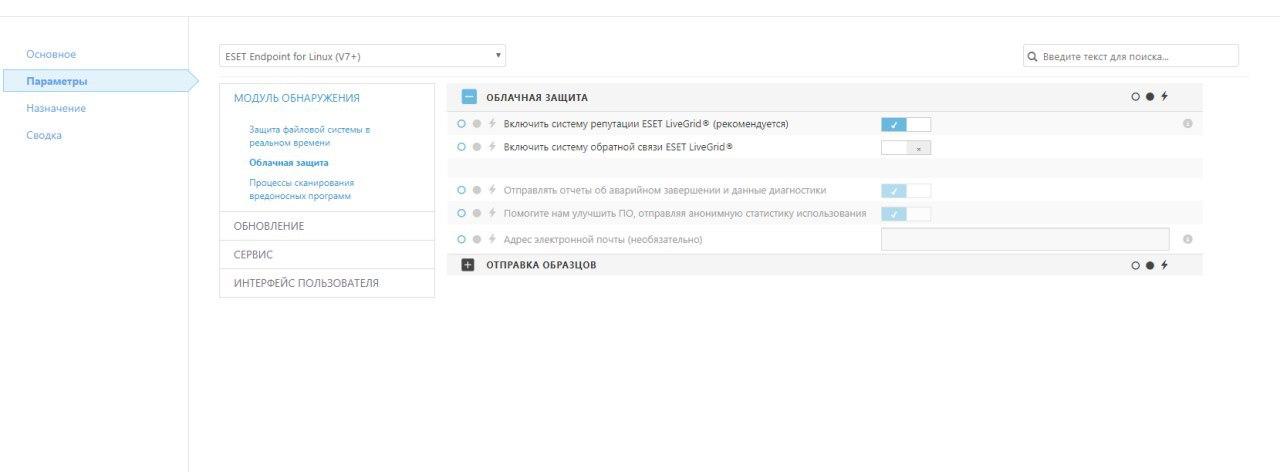Screen dimensions: 1280x472
Task: Click the label Адрес электронной почты (необязательно)
Action: click(x=603, y=239)
